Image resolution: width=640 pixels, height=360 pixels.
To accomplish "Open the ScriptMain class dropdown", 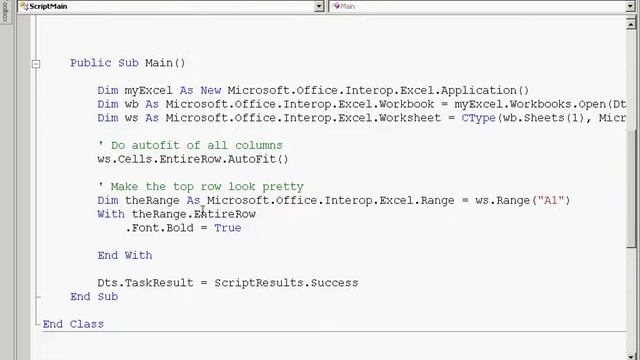I will click(319, 6).
